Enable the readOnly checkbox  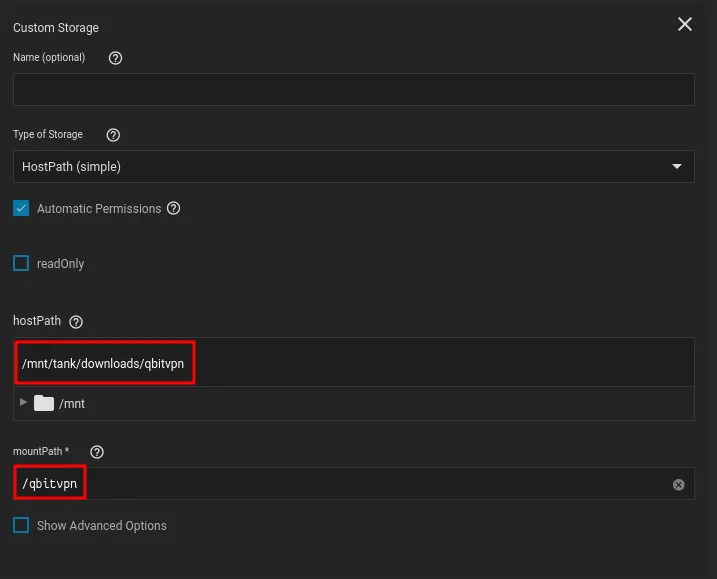(21, 264)
